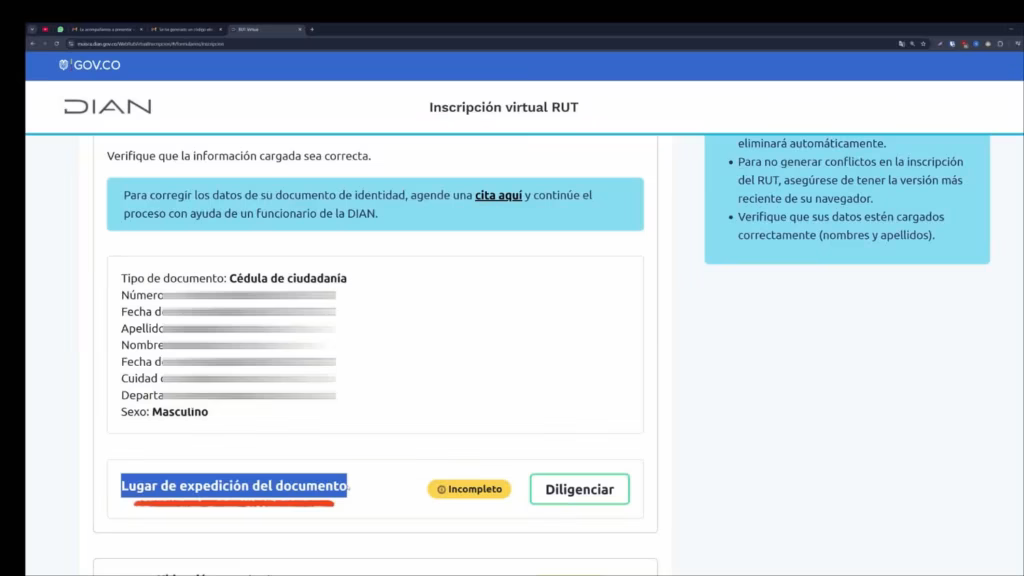Click the translate page icon

click(902, 44)
